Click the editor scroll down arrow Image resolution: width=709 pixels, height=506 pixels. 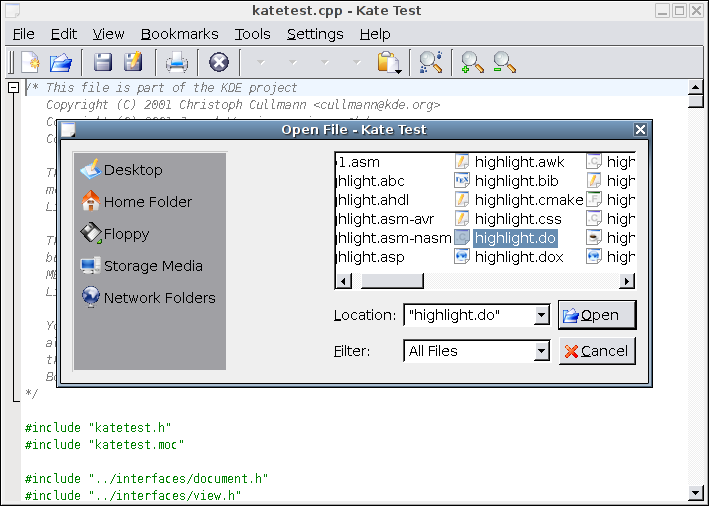[695, 492]
